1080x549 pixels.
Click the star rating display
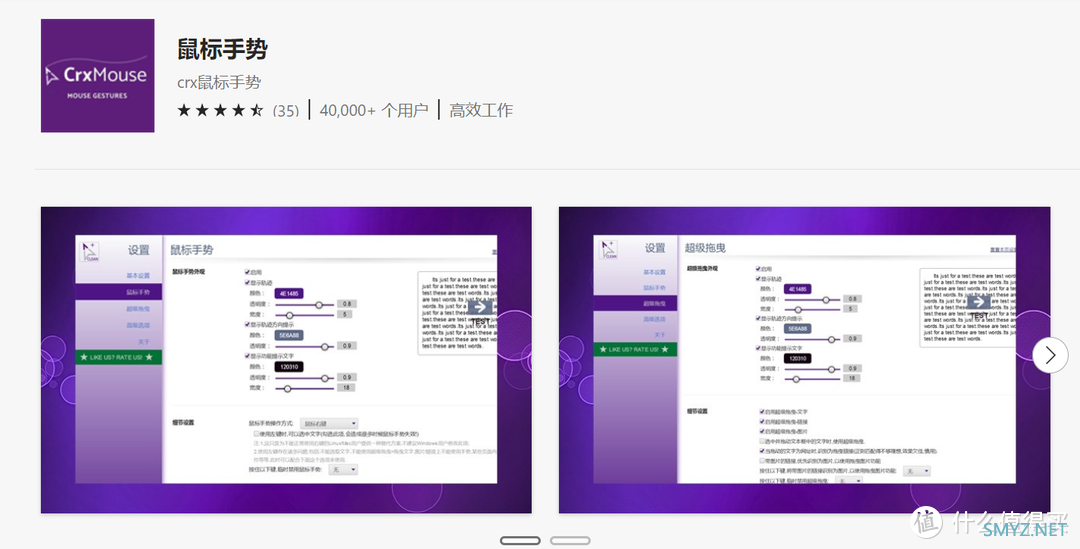pos(220,110)
